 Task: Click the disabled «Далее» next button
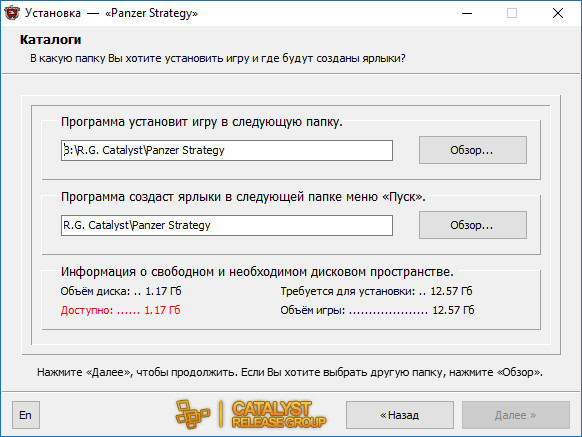tap(516, 415)
